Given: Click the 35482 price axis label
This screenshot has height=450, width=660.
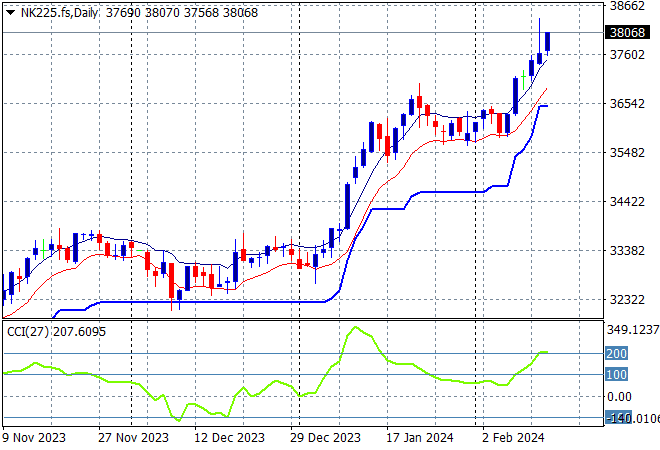Looking at the screenshot, I should tap(627, 152).
